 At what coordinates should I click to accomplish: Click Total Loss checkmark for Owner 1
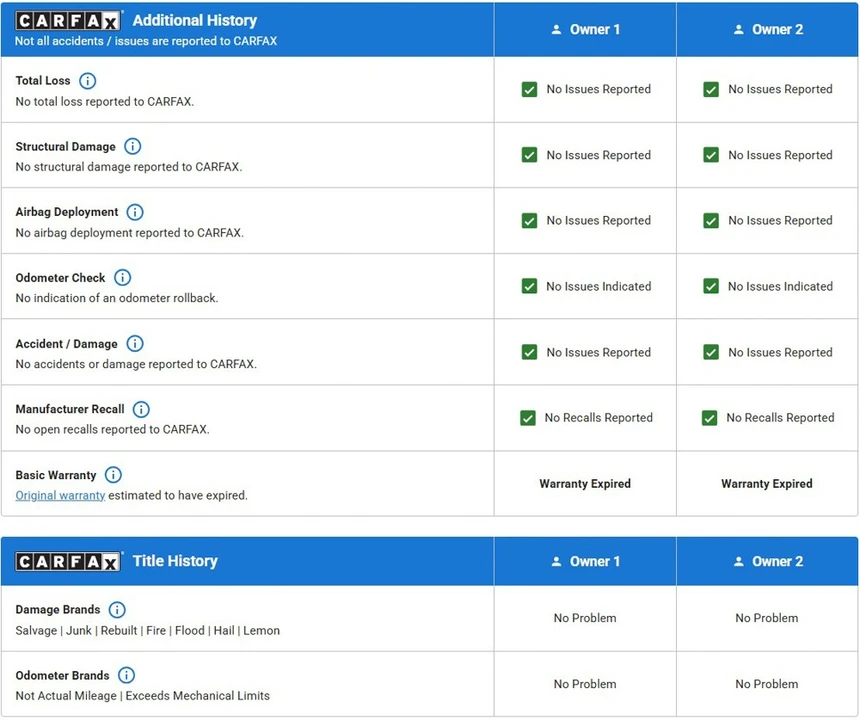[529, 89]
